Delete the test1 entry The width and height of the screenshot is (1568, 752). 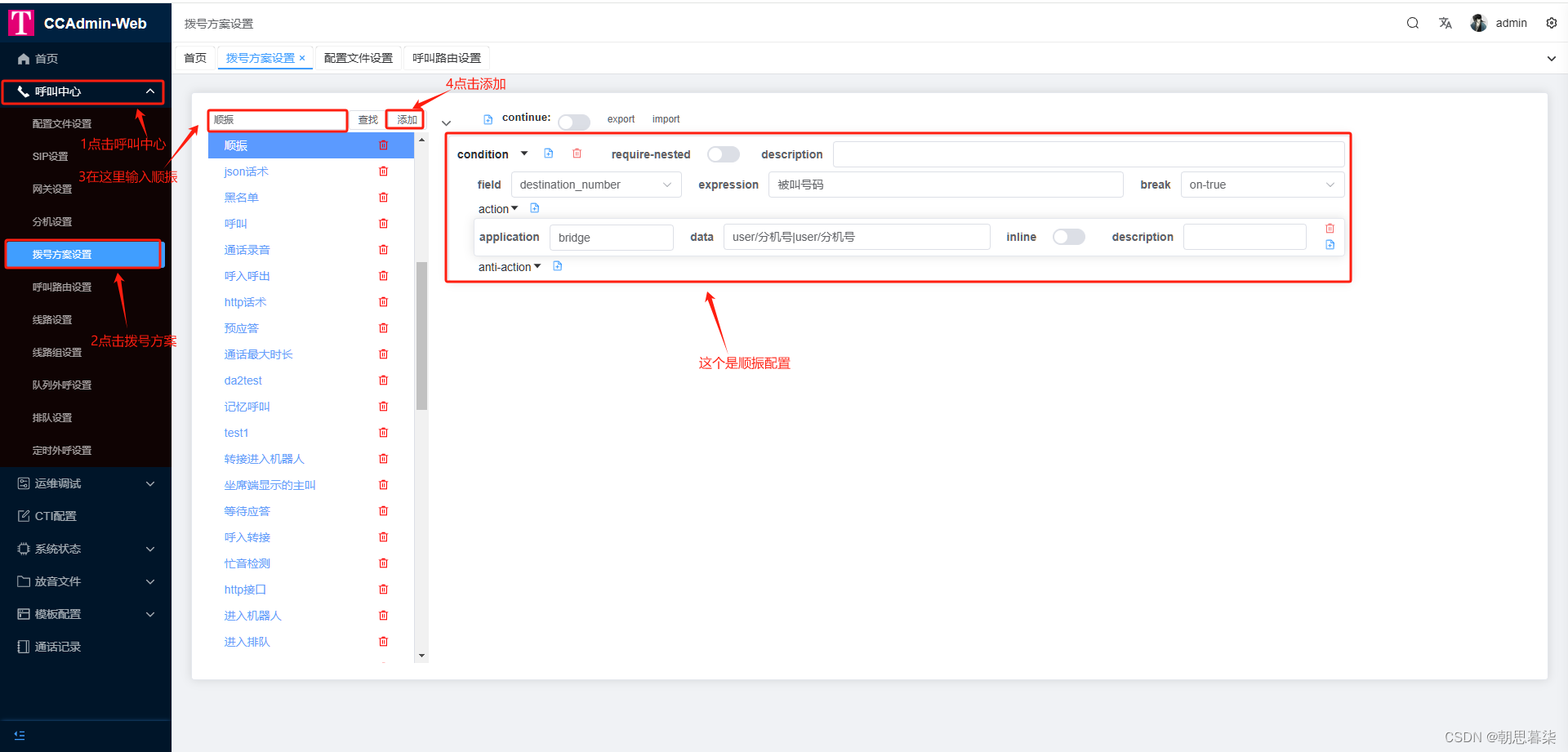(383, 433)
